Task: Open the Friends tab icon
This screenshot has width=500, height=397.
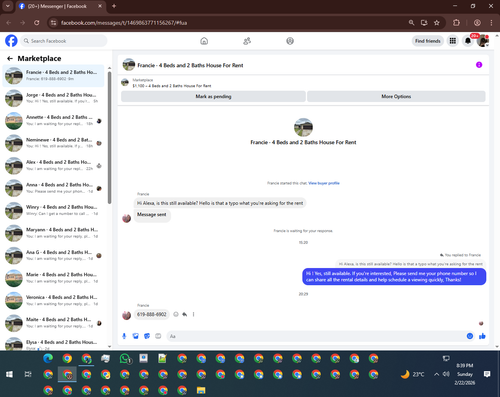Action: tap(247, 41)
